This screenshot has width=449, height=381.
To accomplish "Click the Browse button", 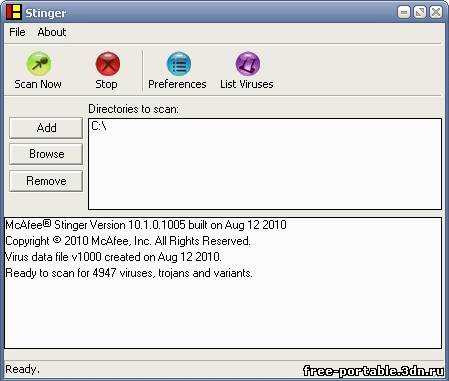I will 46,154.
